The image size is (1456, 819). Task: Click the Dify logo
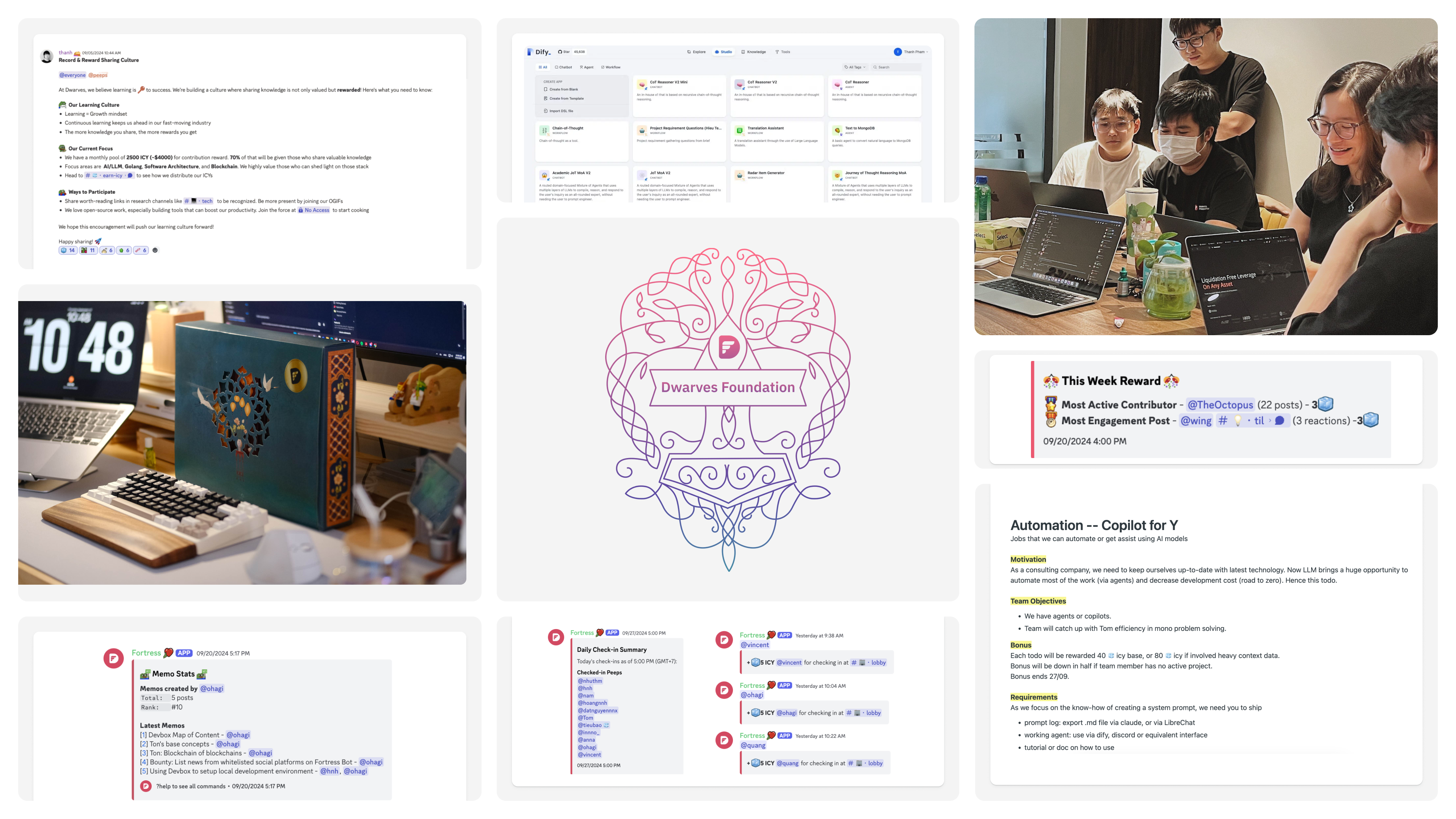(539, 52)
